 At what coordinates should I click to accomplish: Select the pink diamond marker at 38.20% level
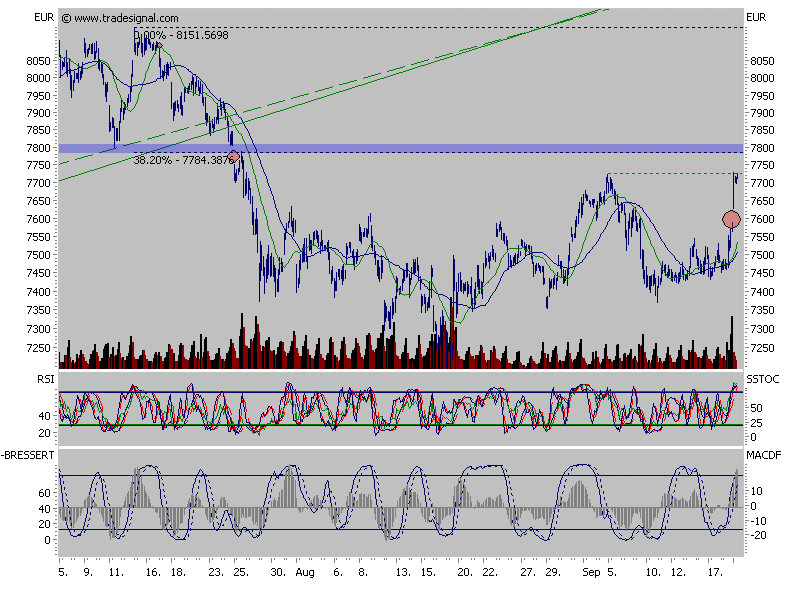coord(233,156)
